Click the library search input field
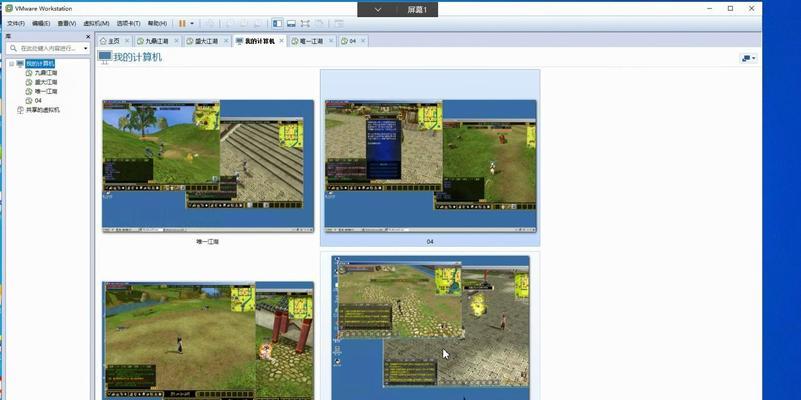This screenshot has height=400, width=801. 50,48
